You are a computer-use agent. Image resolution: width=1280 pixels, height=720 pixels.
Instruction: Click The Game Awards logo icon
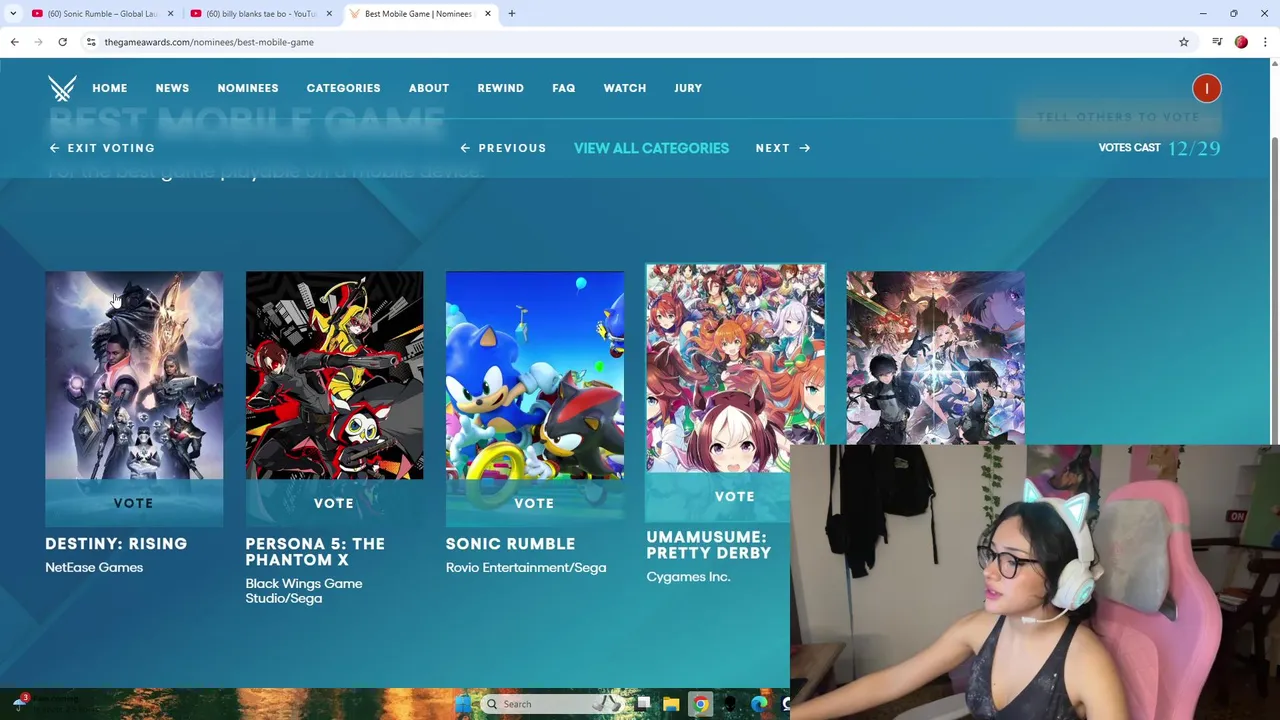pos(62,88)
